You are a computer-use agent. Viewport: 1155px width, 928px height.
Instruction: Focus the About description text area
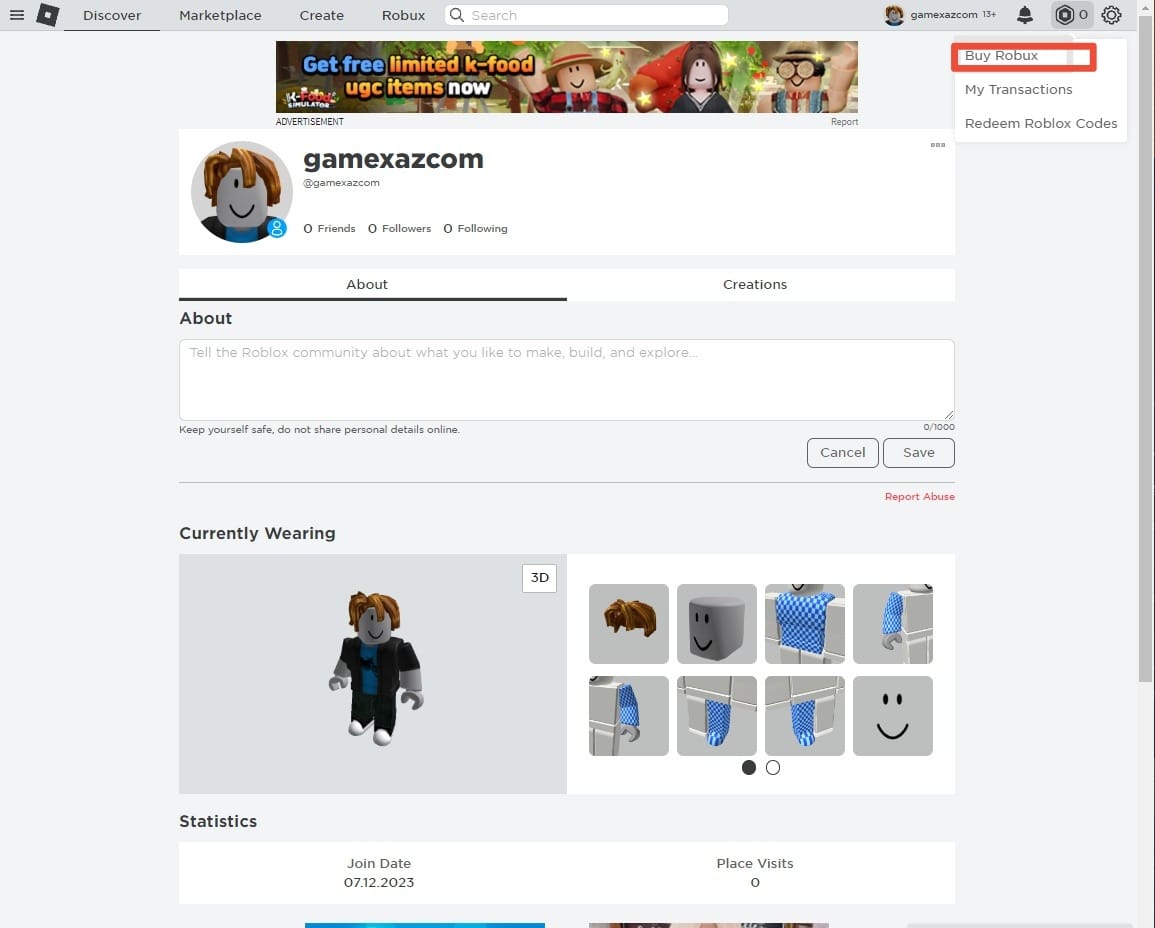tap(566, 380)
